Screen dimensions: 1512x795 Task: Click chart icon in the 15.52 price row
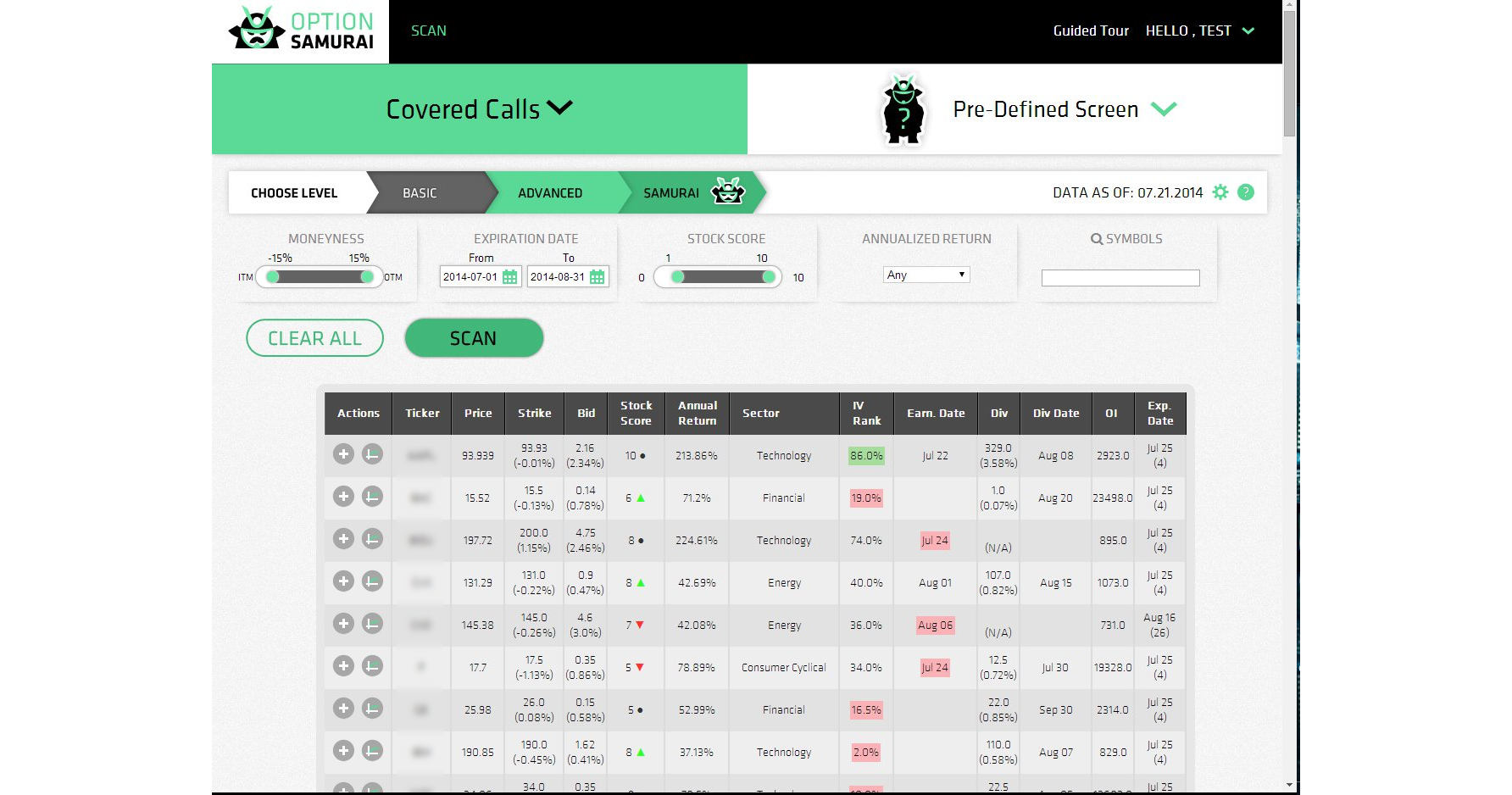pos(372,497)
